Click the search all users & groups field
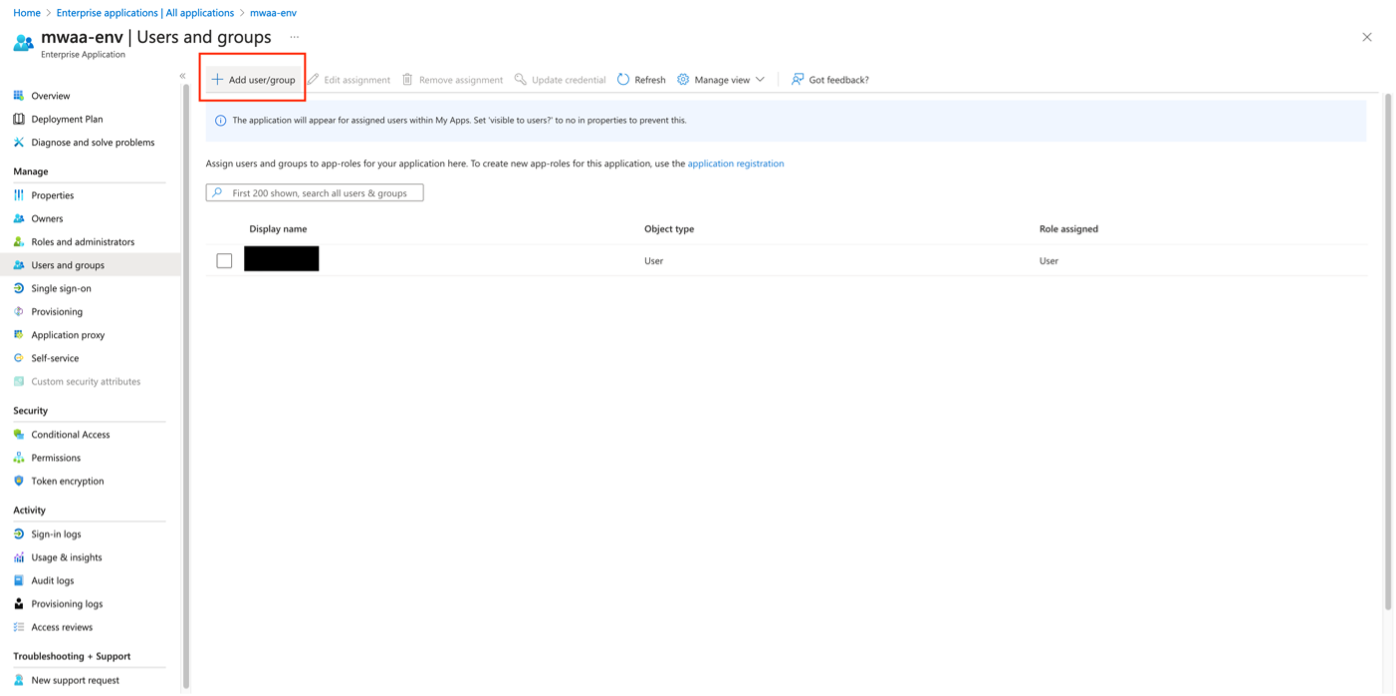 pos(315,193)
